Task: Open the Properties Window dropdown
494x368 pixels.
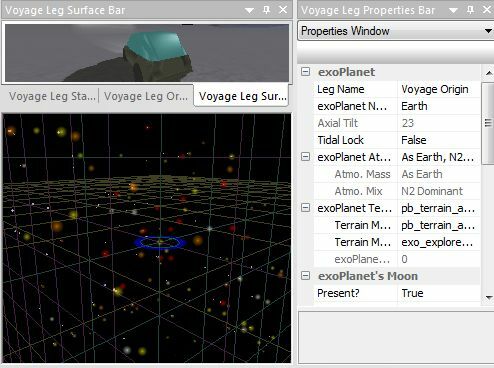Action: click(x=488, y=31)
